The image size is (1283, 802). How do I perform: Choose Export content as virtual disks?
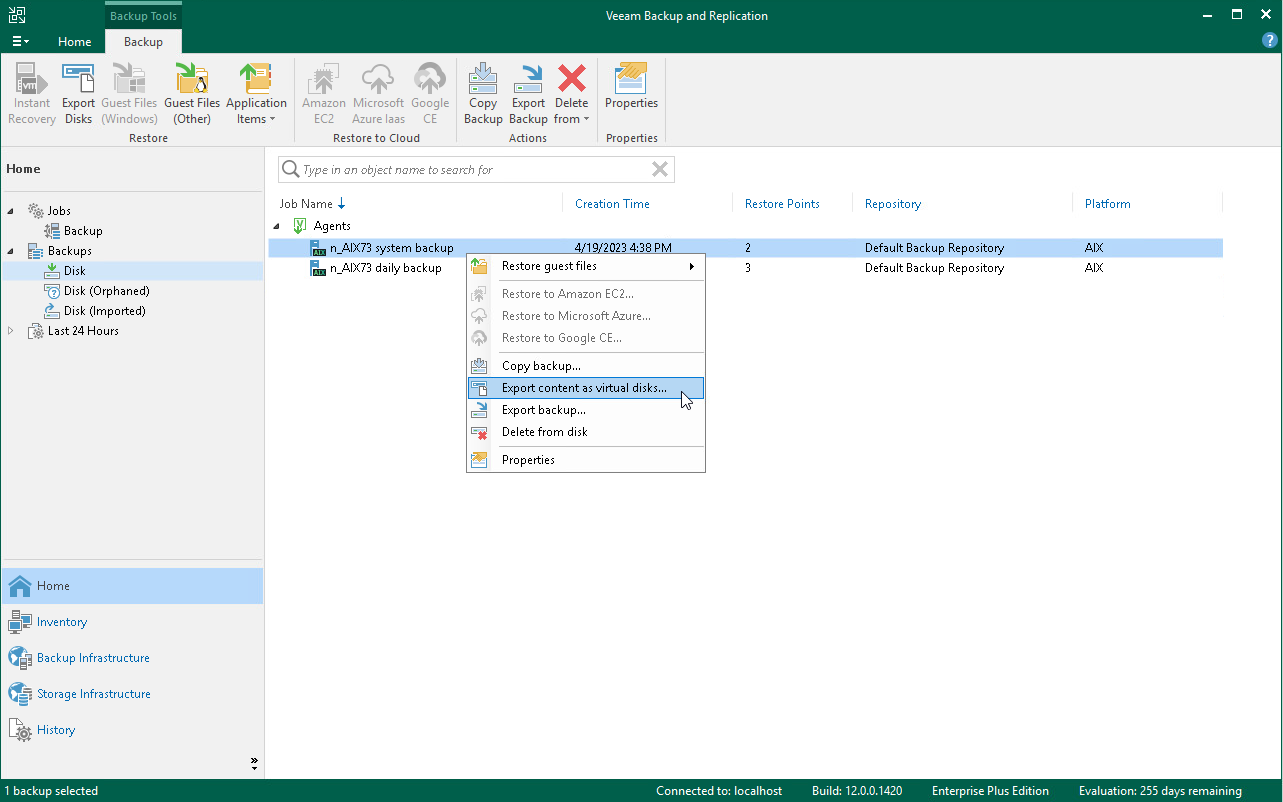coord(586,388)
